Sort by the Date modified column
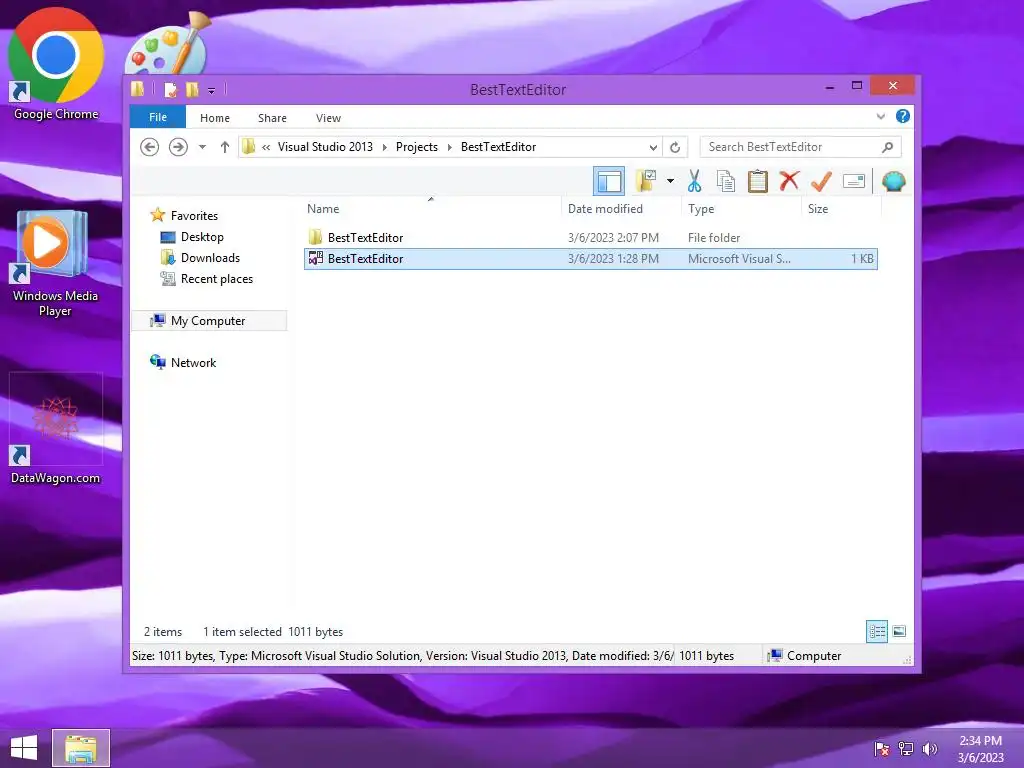The height and width of the screenshot is (768, 1024). tap(620, 208)
